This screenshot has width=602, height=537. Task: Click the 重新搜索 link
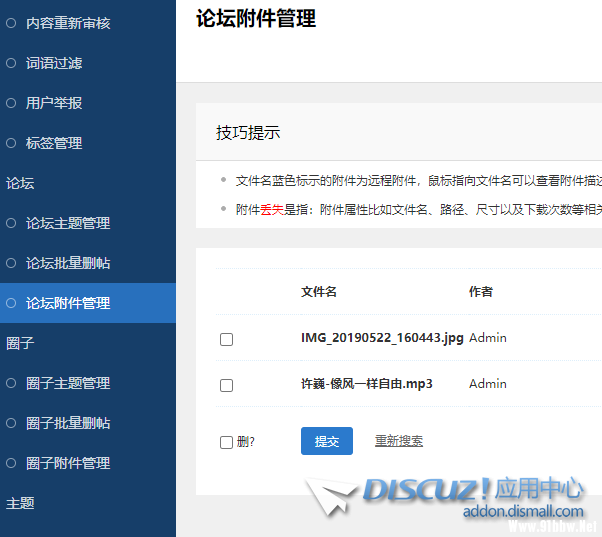click(398, 441)
